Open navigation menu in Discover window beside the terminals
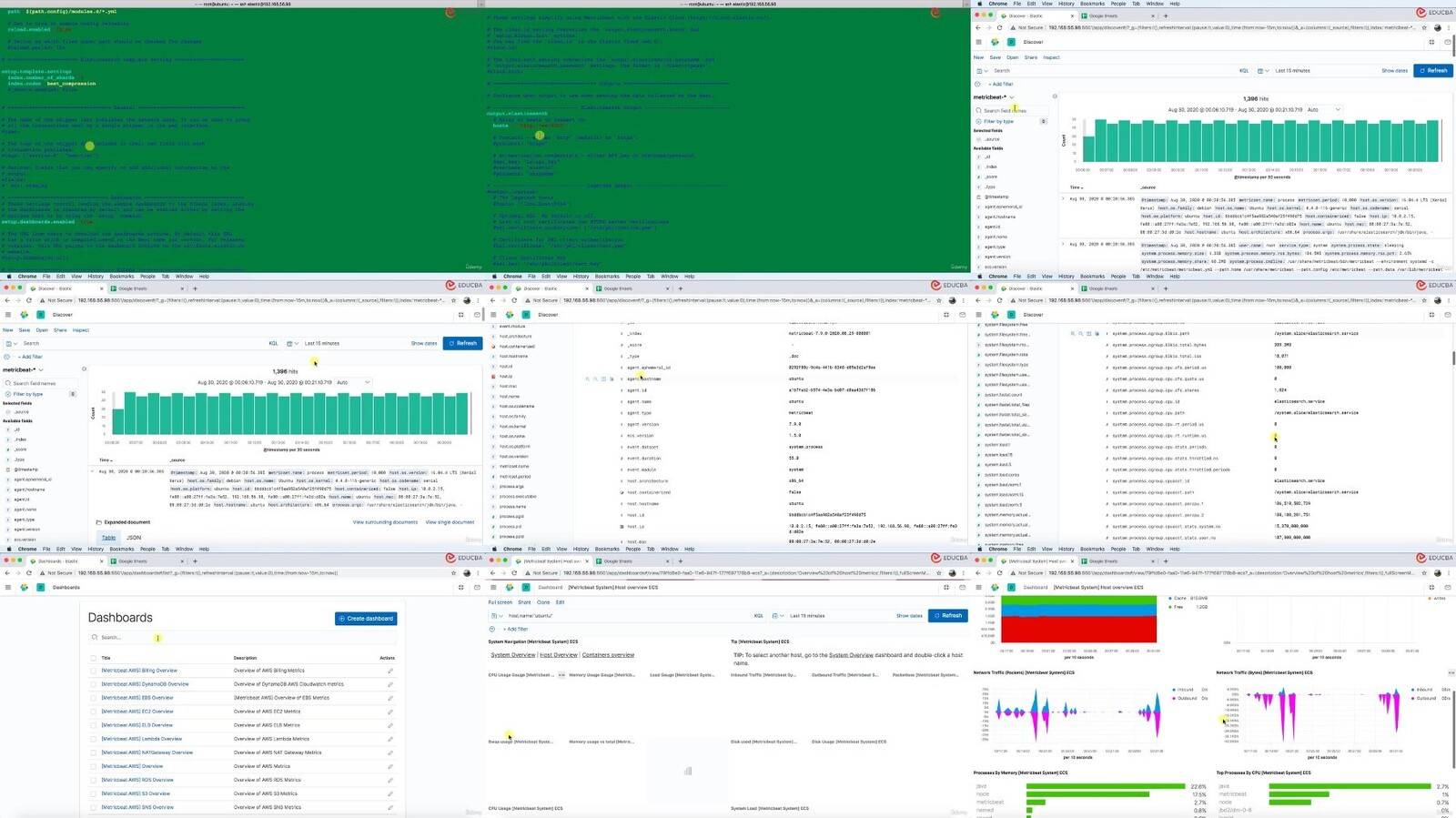Screen dimensions: 1456x818 click(x=978, y=42)
